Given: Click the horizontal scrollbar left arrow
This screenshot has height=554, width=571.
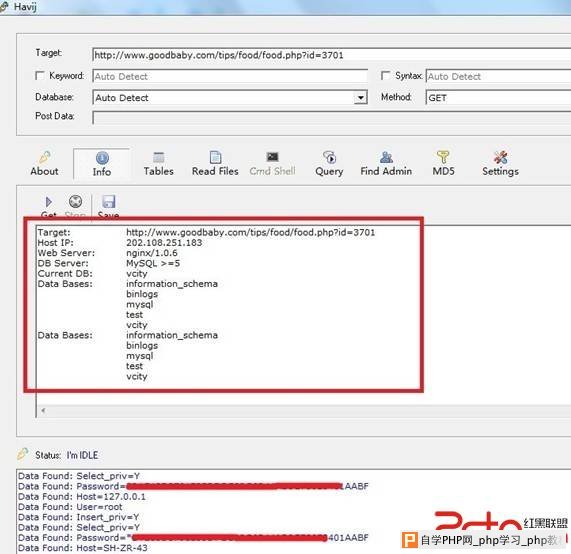Looking at the screenshot, I should [x=43, y=411].
